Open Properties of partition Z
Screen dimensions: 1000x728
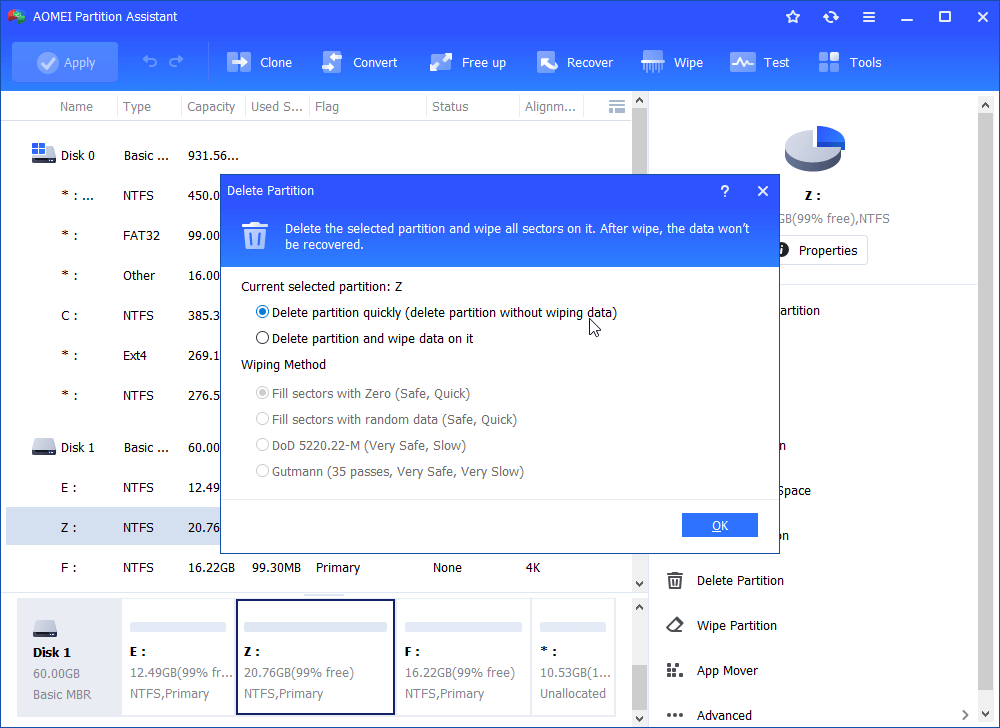click(821, 251)
